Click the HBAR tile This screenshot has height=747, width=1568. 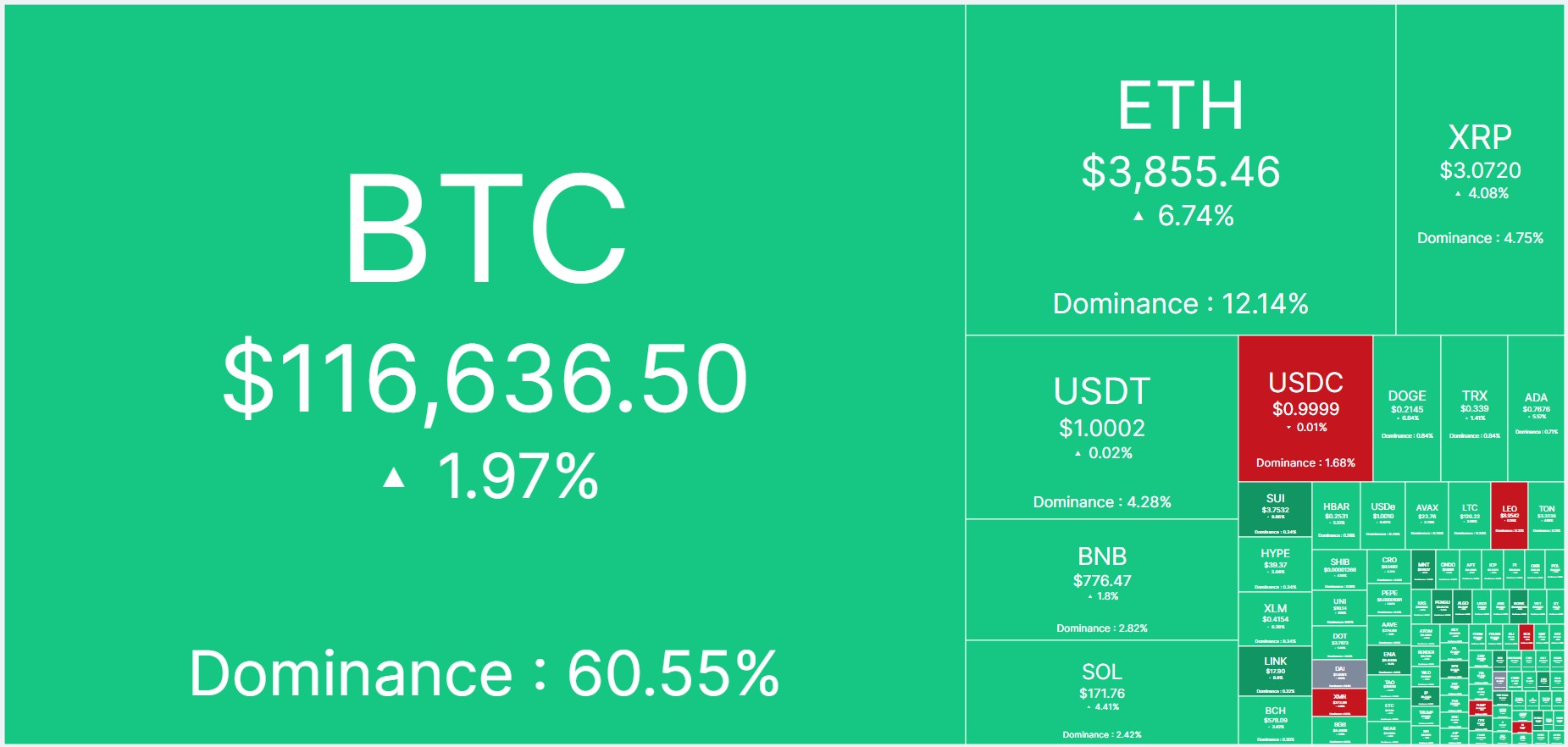(1336, 515)
